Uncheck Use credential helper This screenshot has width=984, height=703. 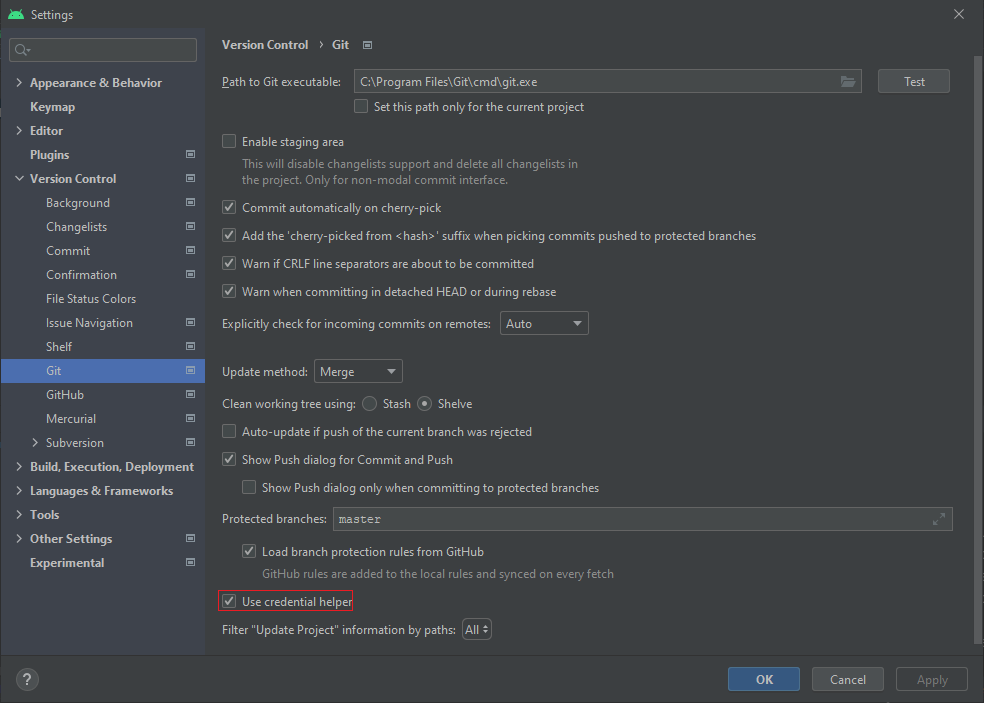tap(229, 601)
